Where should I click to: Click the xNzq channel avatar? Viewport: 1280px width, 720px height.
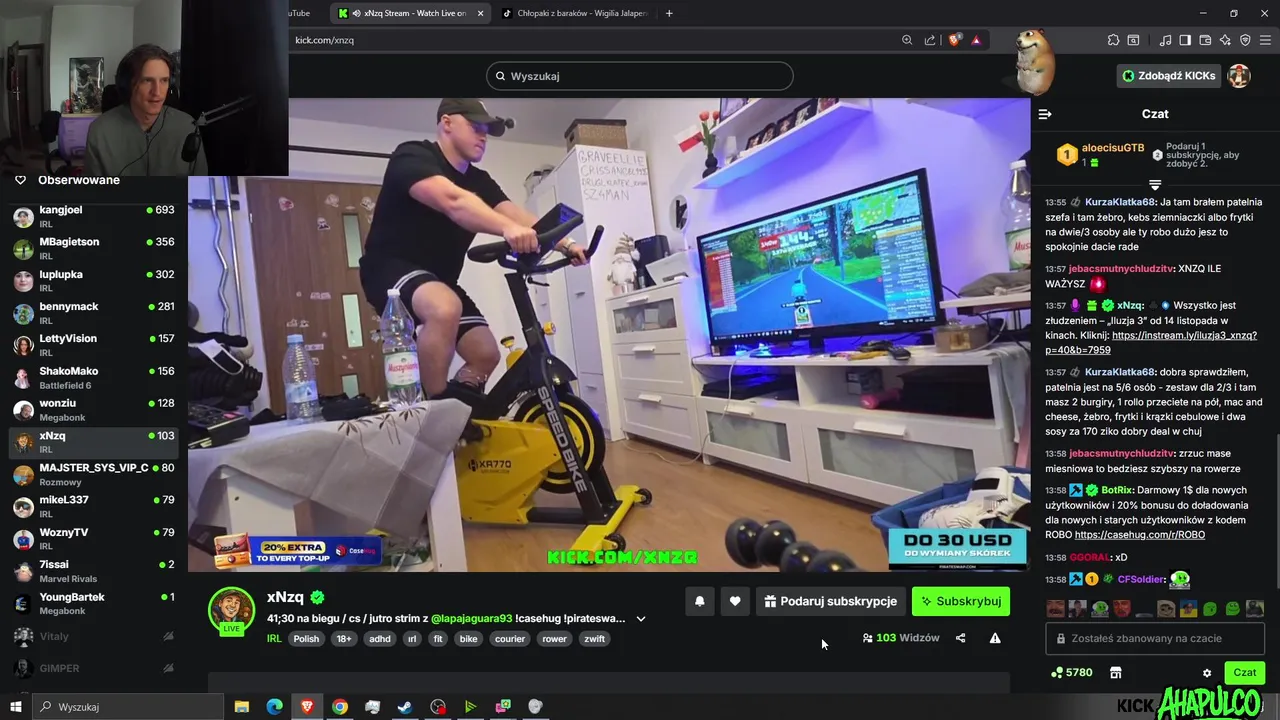pyautogui.click(x=231, y=609)
